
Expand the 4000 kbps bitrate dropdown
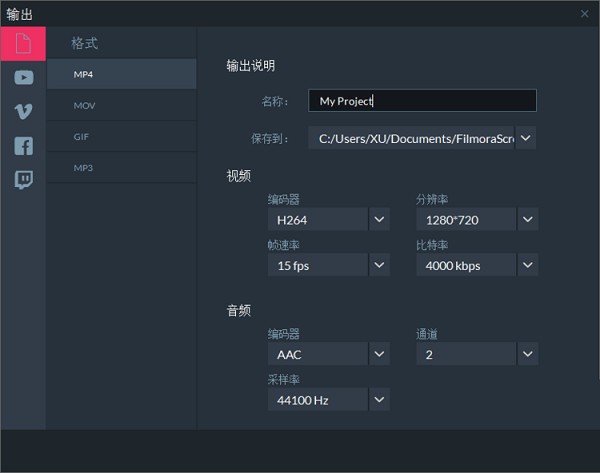click(x=527, y=265)
